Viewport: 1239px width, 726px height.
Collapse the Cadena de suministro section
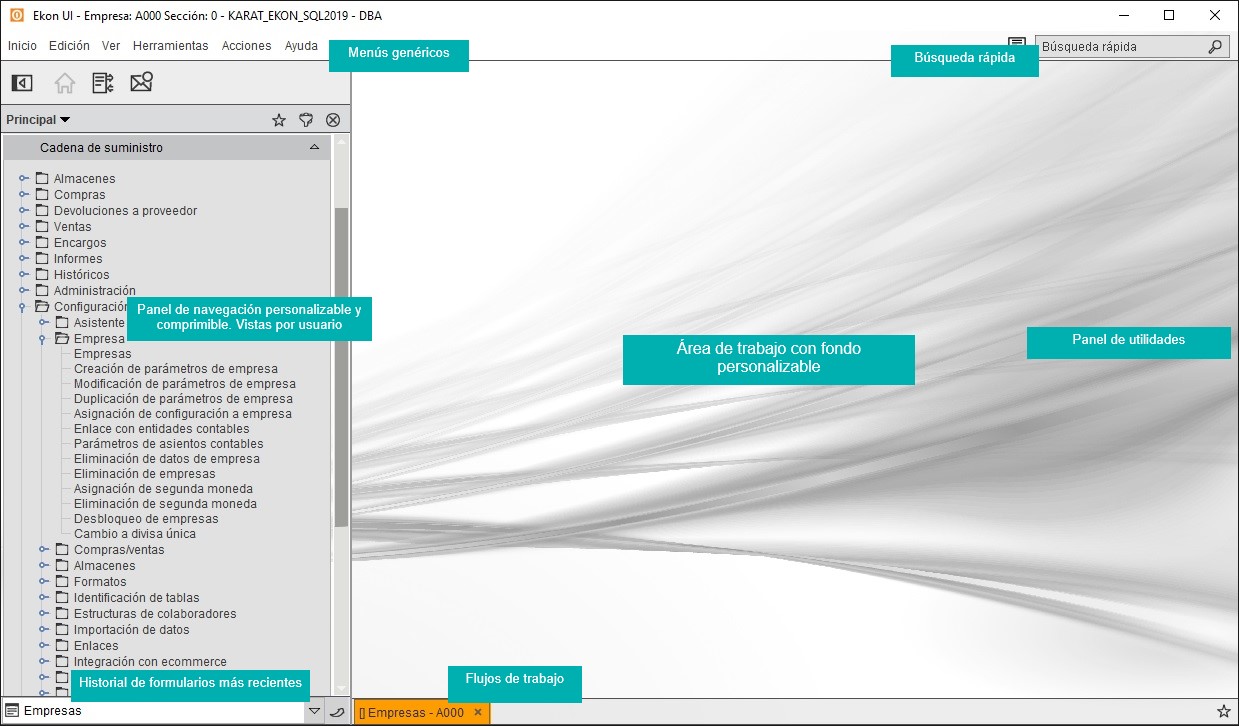tap(314, 147)
